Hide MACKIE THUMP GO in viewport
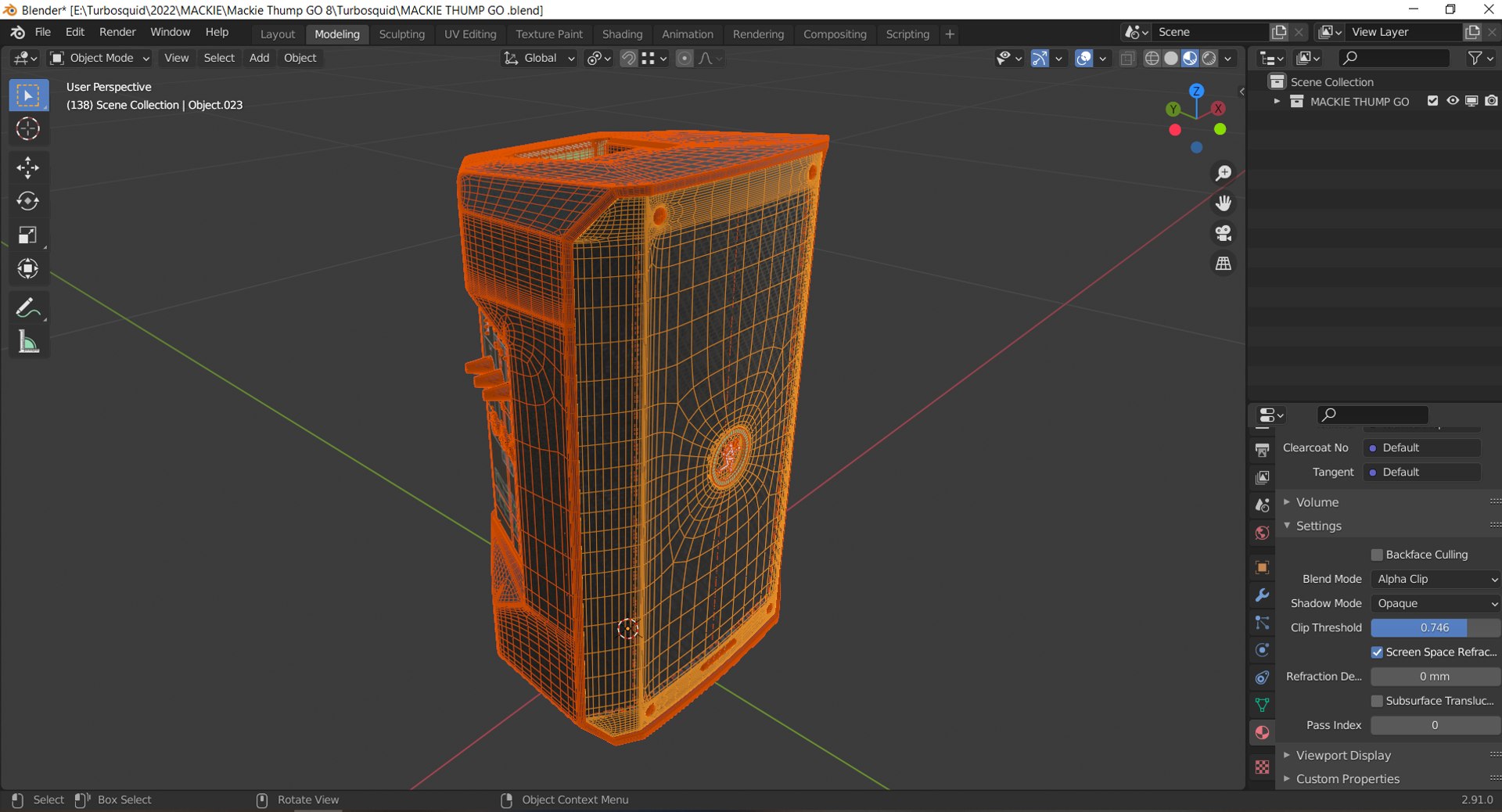Screen dimensions: 1502x812 [1453, 101]
